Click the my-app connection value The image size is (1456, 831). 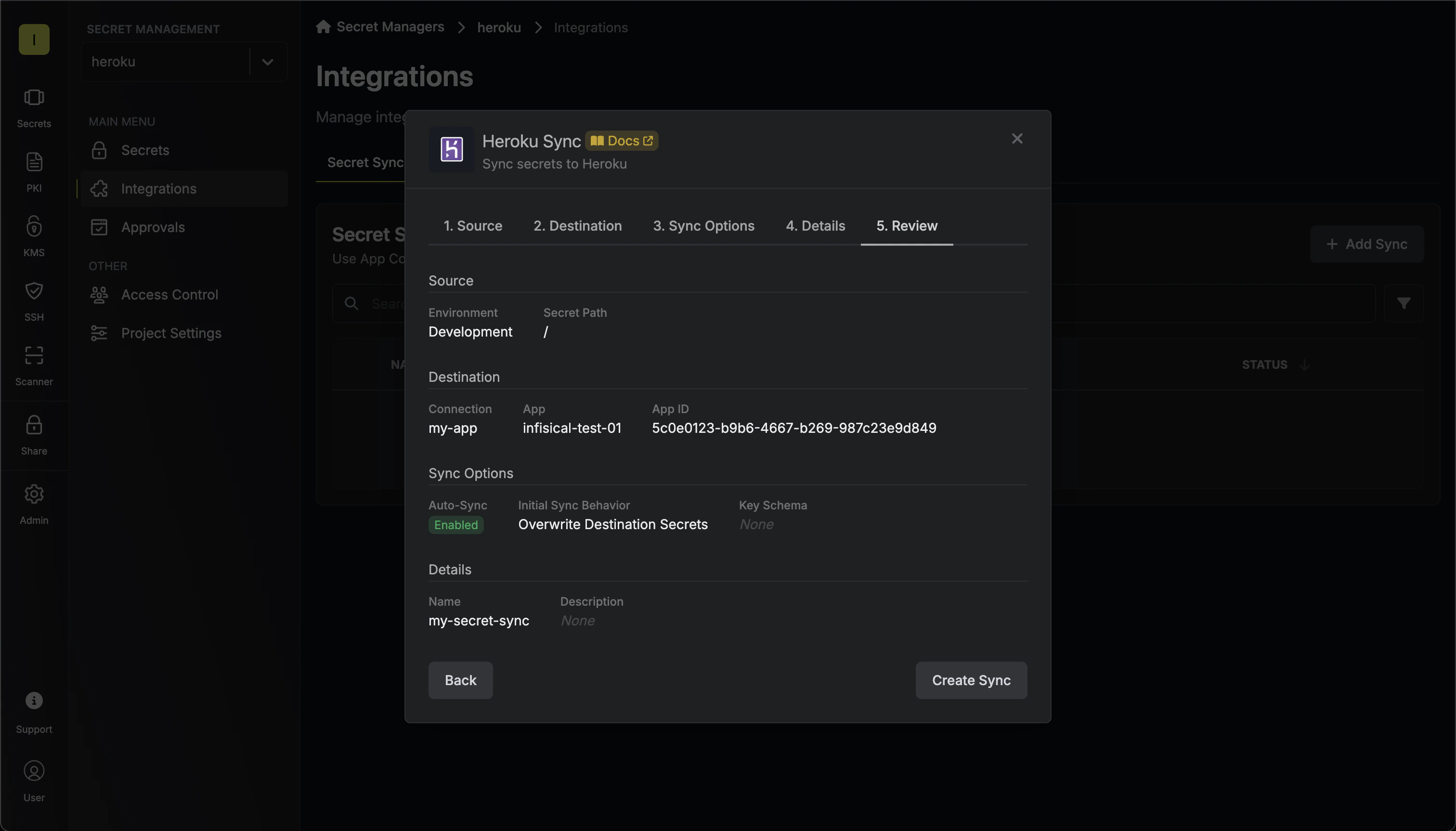[453, 428]
